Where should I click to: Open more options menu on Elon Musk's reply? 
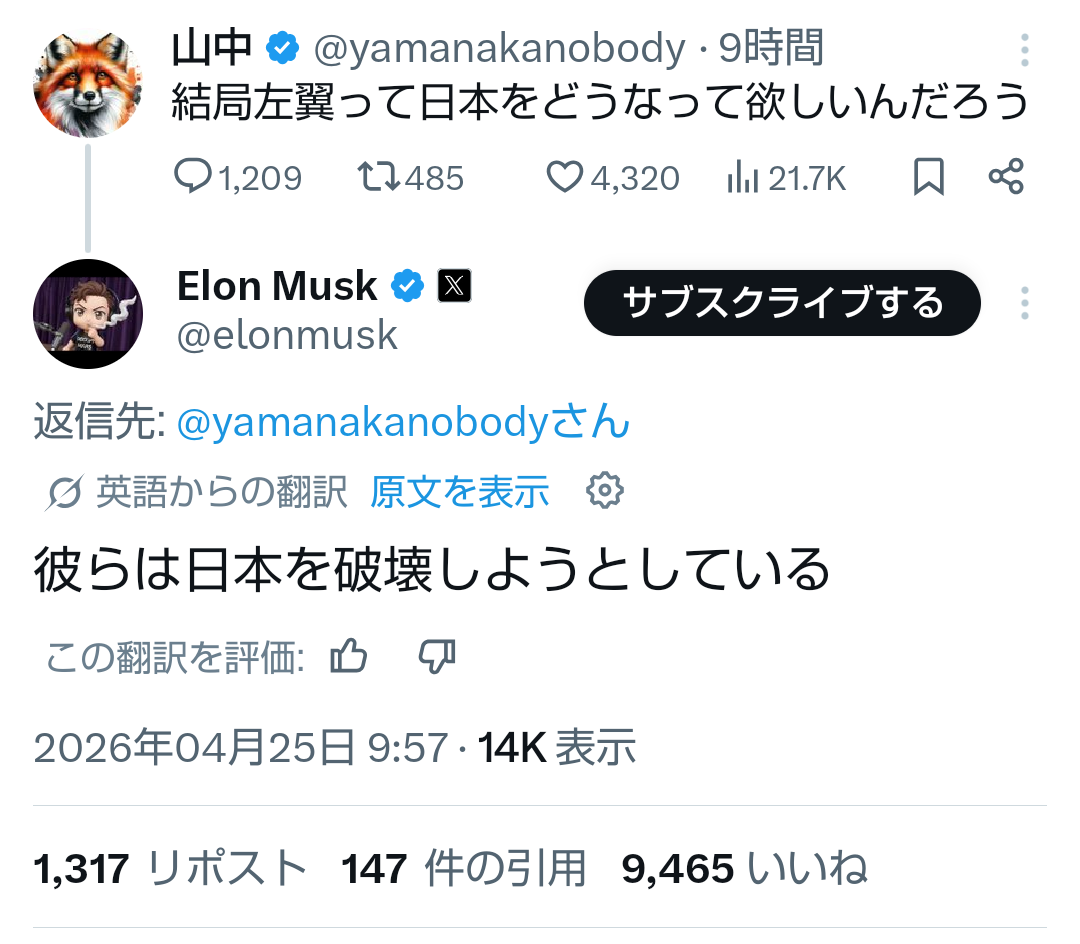(1024, 303)
